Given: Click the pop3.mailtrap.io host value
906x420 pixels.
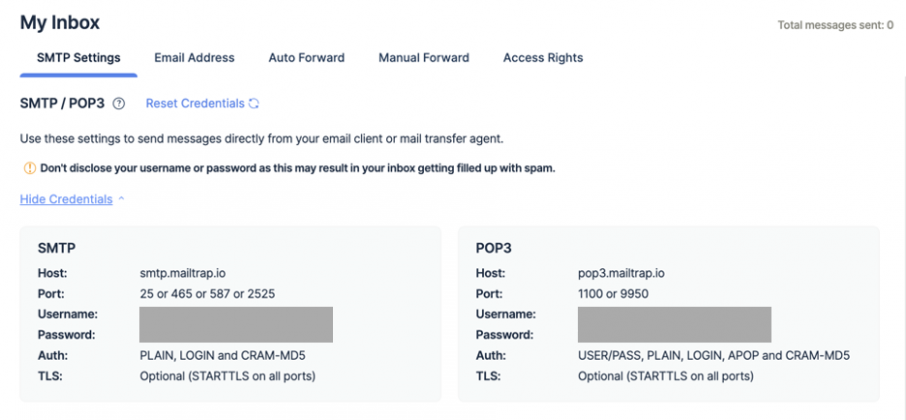Looking at the screenshot, I should tap(621, 273).
